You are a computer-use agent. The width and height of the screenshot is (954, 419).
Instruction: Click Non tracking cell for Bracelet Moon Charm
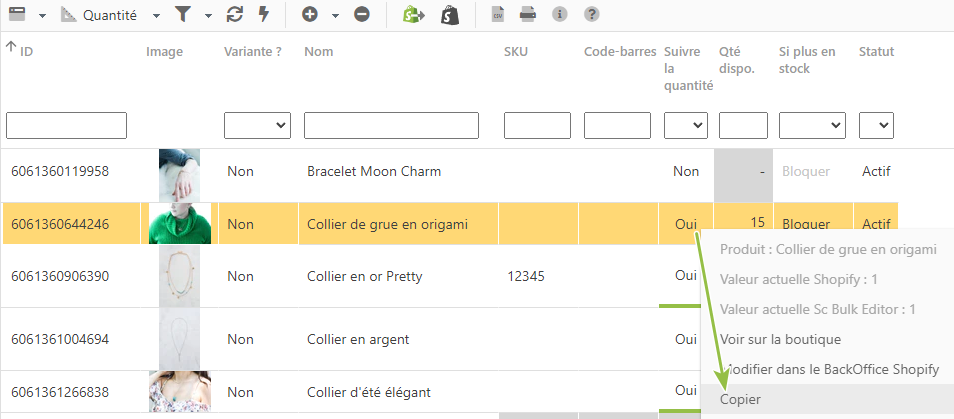686,171
